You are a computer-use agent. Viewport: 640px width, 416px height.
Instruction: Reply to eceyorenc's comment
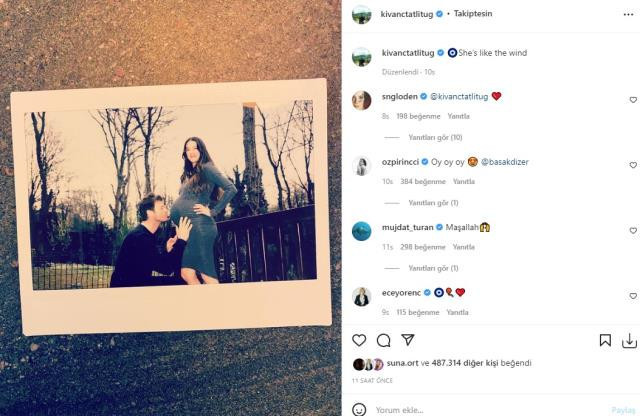click(x=457, y=312)
